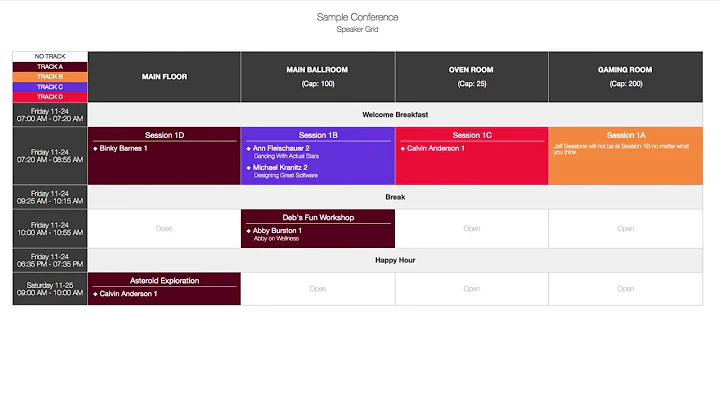
Task: Select the Break row
Action: pos(395,197)
